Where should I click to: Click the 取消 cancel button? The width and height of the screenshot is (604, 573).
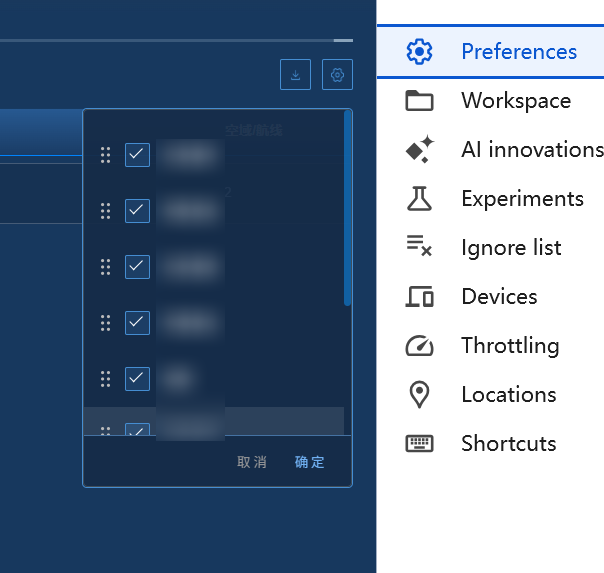click(252, 462)
